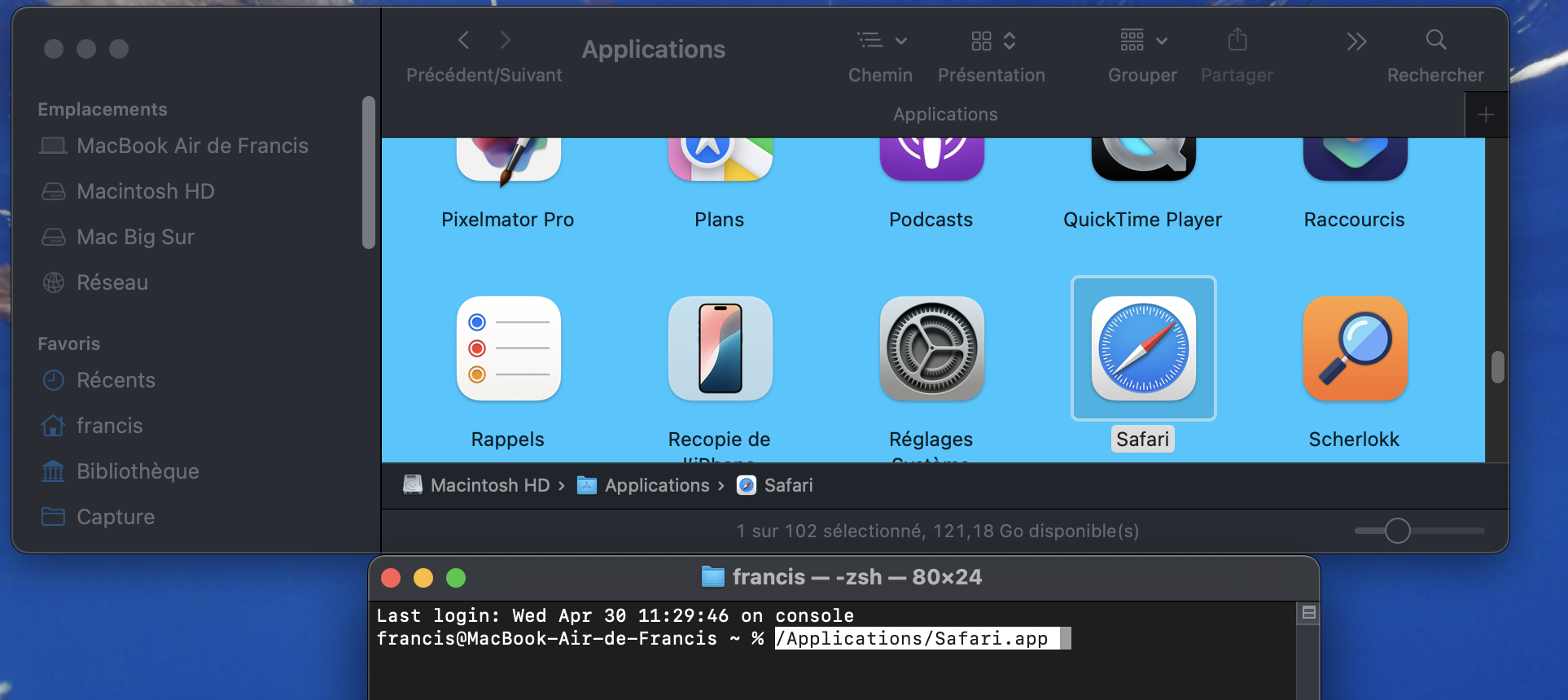Click the Rappels app icon
This screenshot has width=1568, height=700.
(x=508, y=348)
